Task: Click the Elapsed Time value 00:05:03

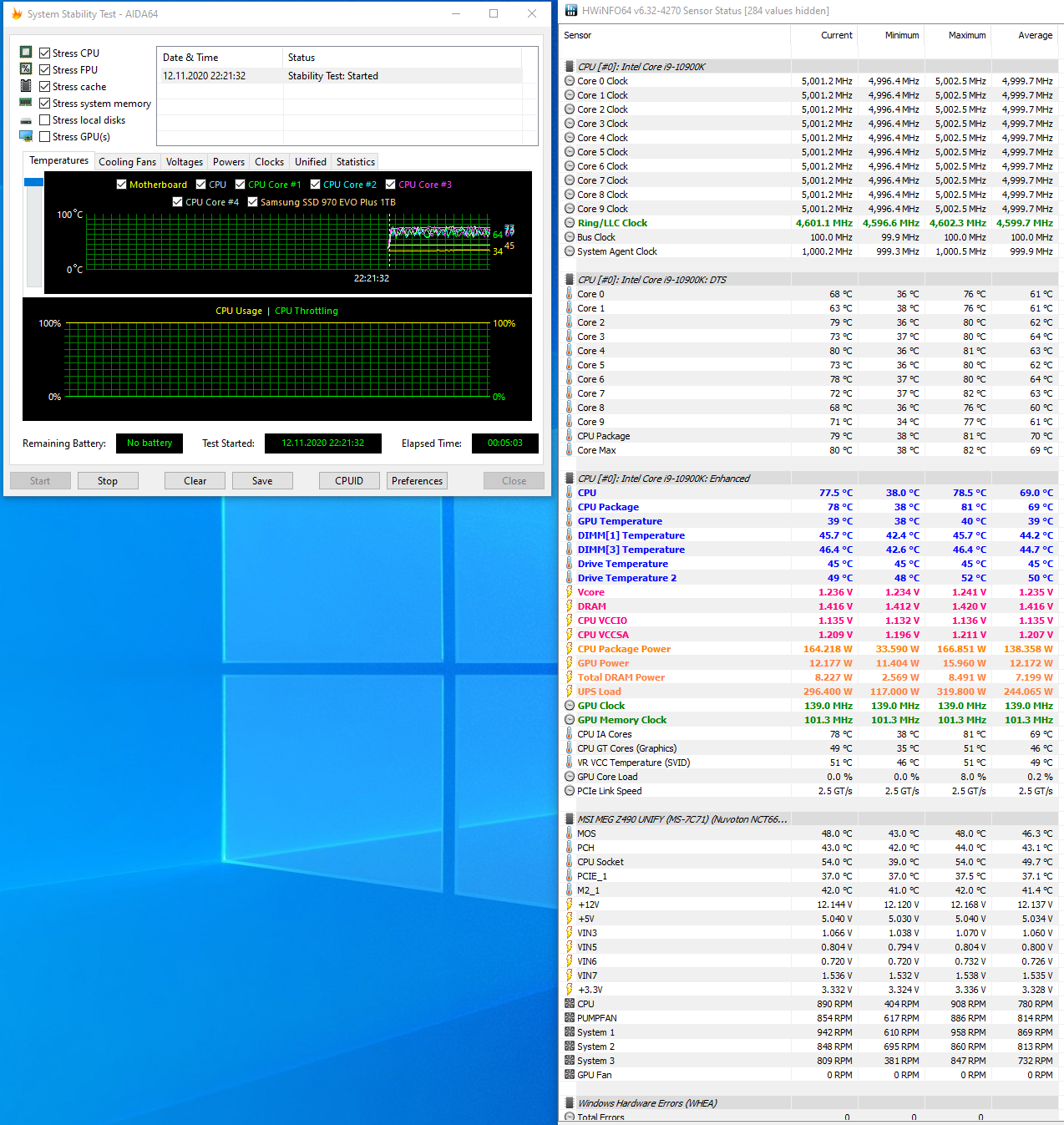Action: click(x=505, y=443)
